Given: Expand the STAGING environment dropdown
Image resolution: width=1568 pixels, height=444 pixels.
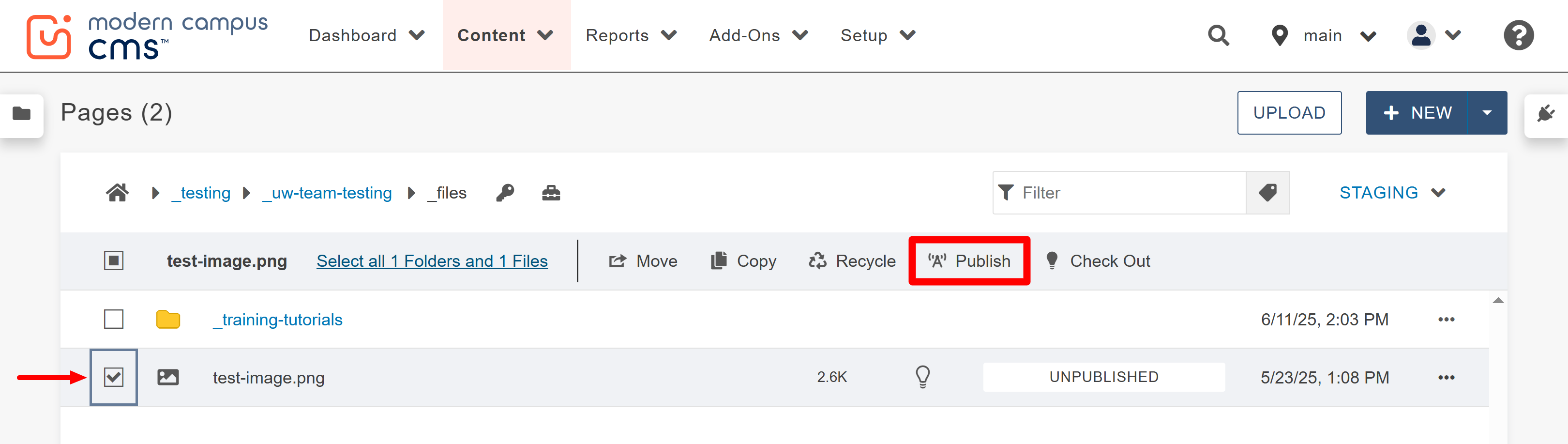Looking at the screenshot, I should [1394, 192].
